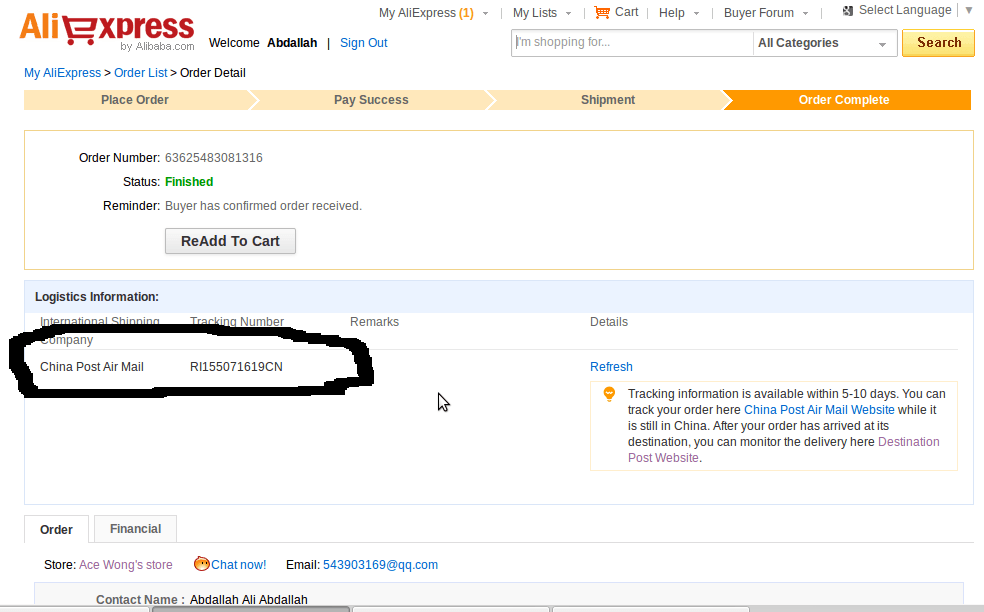The height and width of the screenshot is (612, 984).
Task: Click the green Finished status text
Action: (x=189, y=181)
